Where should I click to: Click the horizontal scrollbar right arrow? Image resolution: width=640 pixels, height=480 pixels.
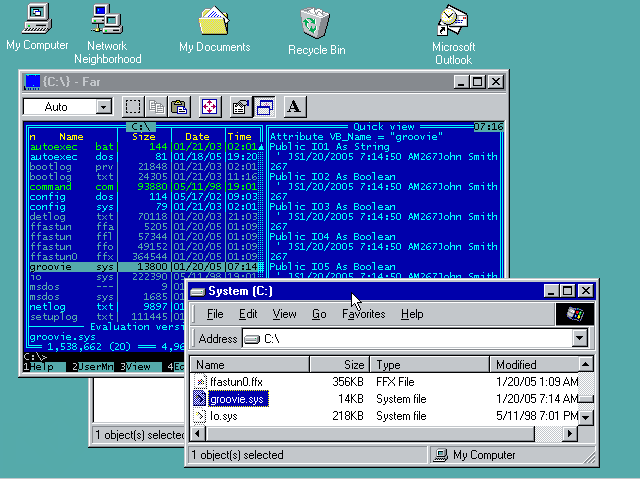[x=571, y=434]
